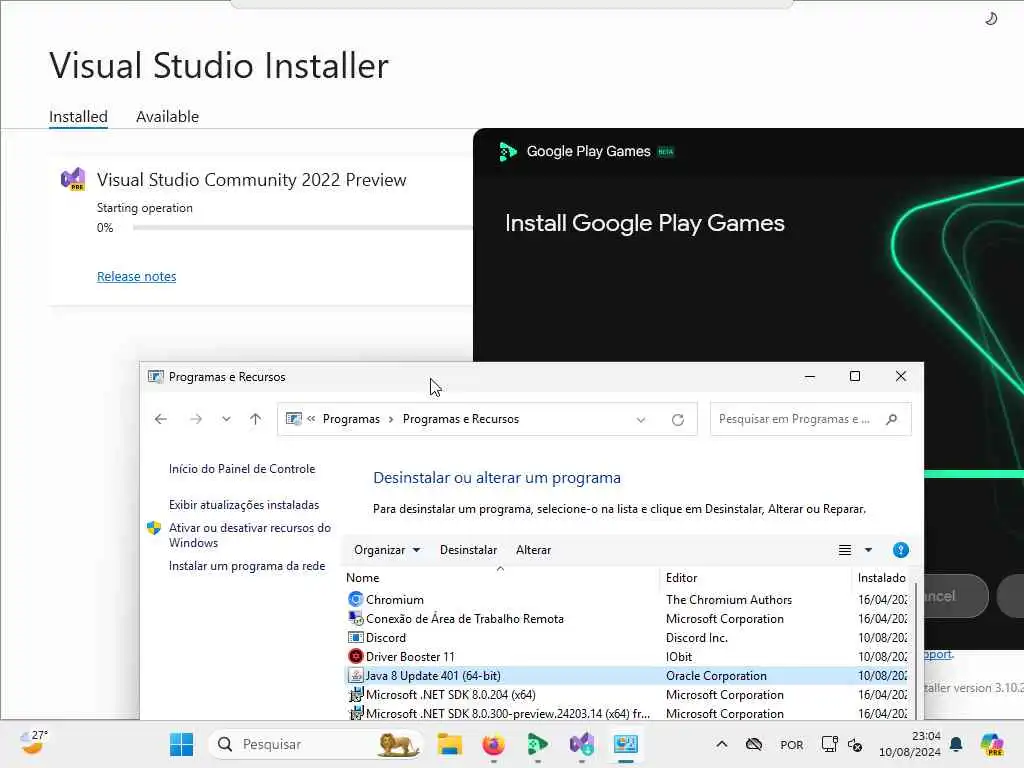The height and width of the screenshot is (768, 1024).
Task: Click the taskbar Pesquisar search box
Action: click(x=315, y=744)
